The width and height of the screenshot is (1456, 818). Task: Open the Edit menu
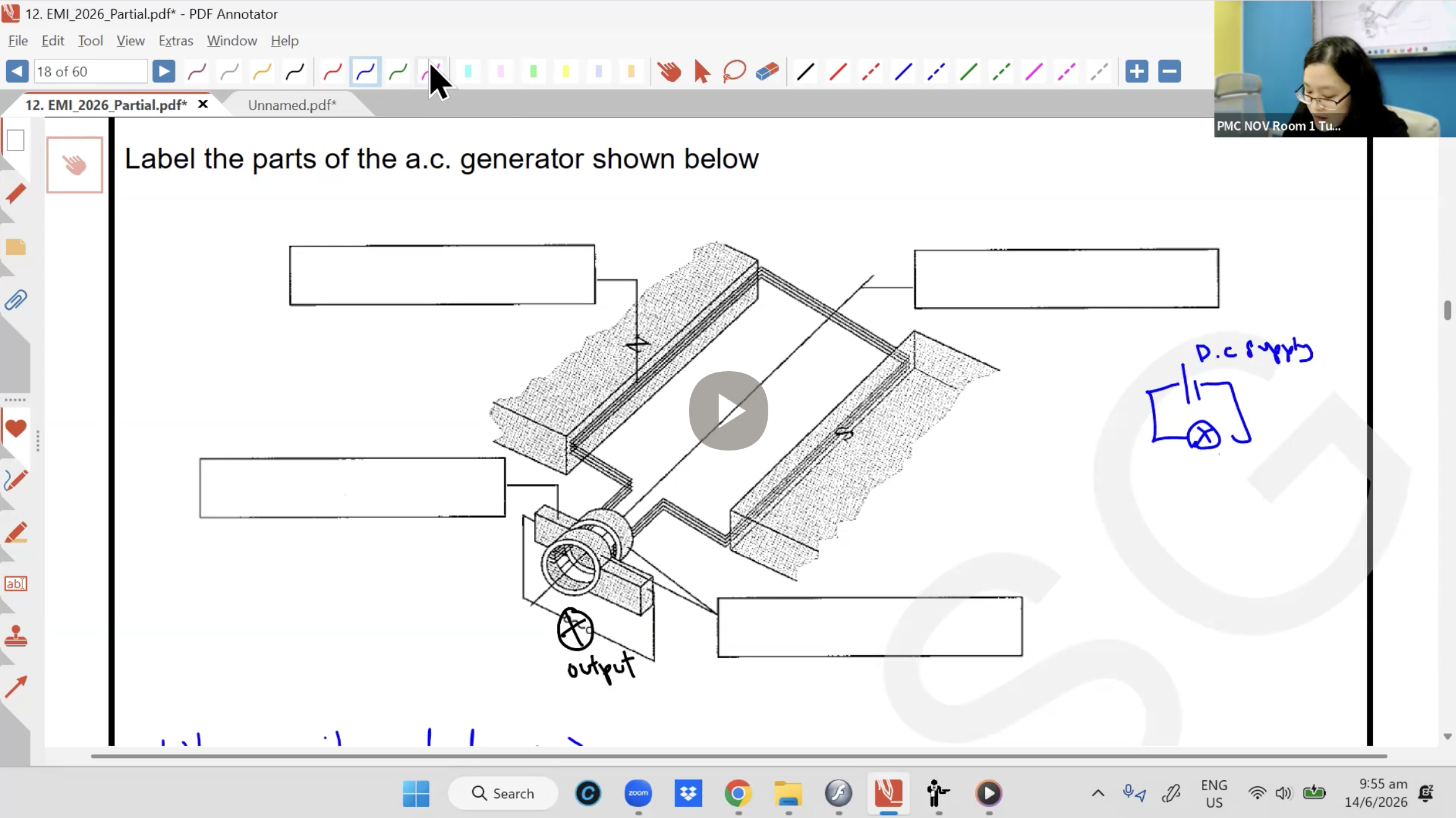coord(53,40)
